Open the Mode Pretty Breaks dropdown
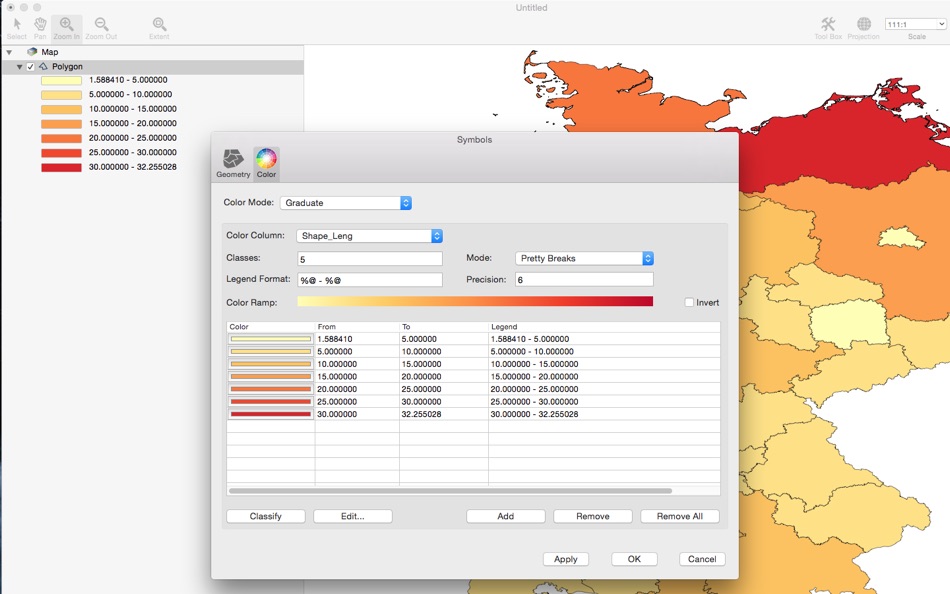This screenshot has height=594, width=950. pyautogui.click(x=584, y=258)
